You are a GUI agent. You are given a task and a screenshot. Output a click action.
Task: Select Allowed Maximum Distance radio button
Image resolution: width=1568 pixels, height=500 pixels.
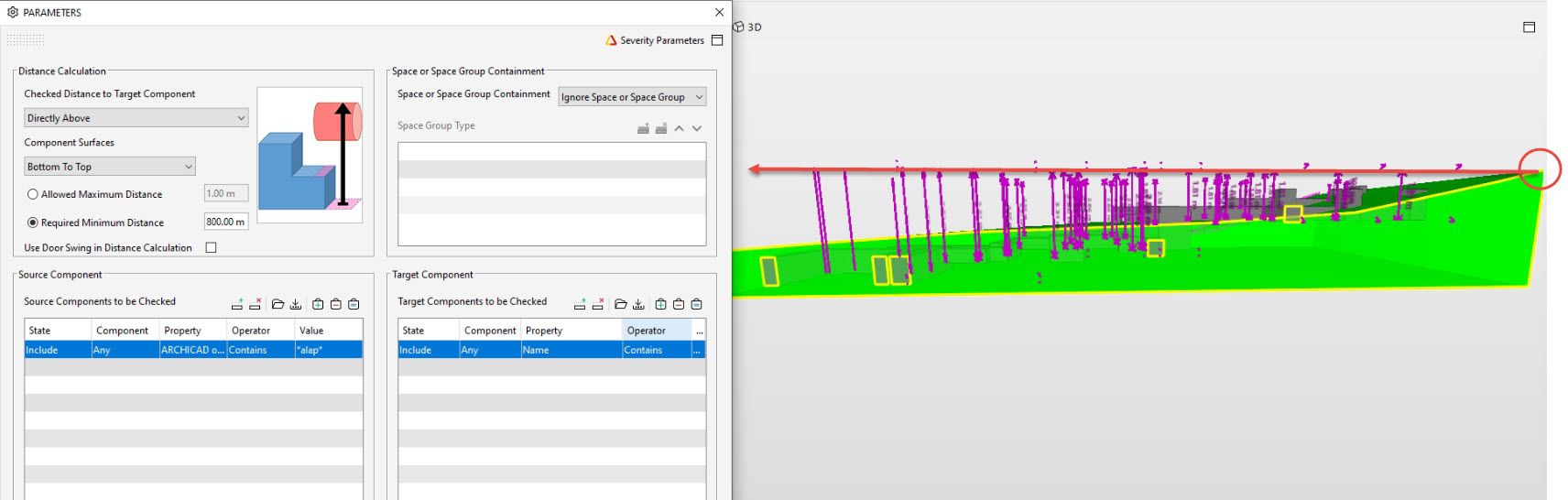point(33,194)
